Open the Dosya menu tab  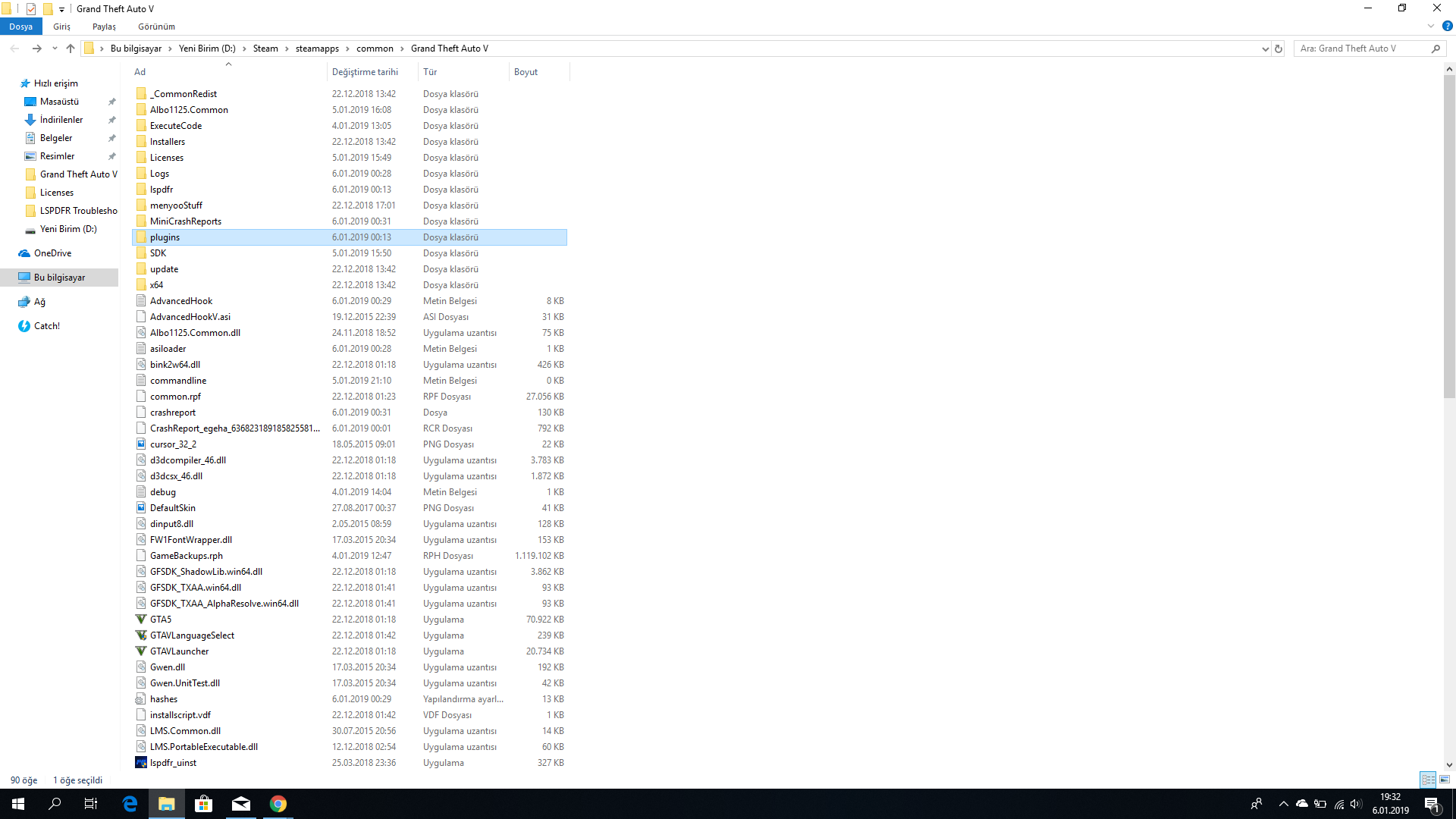pyautogui.click(x=21, y=27)
